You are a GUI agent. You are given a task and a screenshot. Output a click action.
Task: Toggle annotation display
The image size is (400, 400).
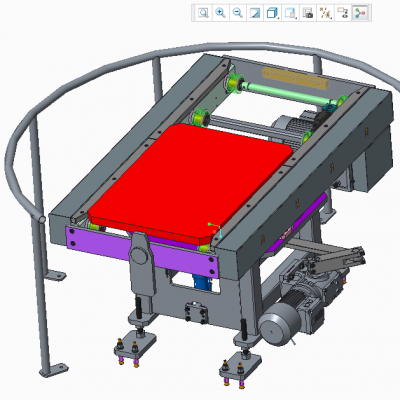(x=343, y=13)
